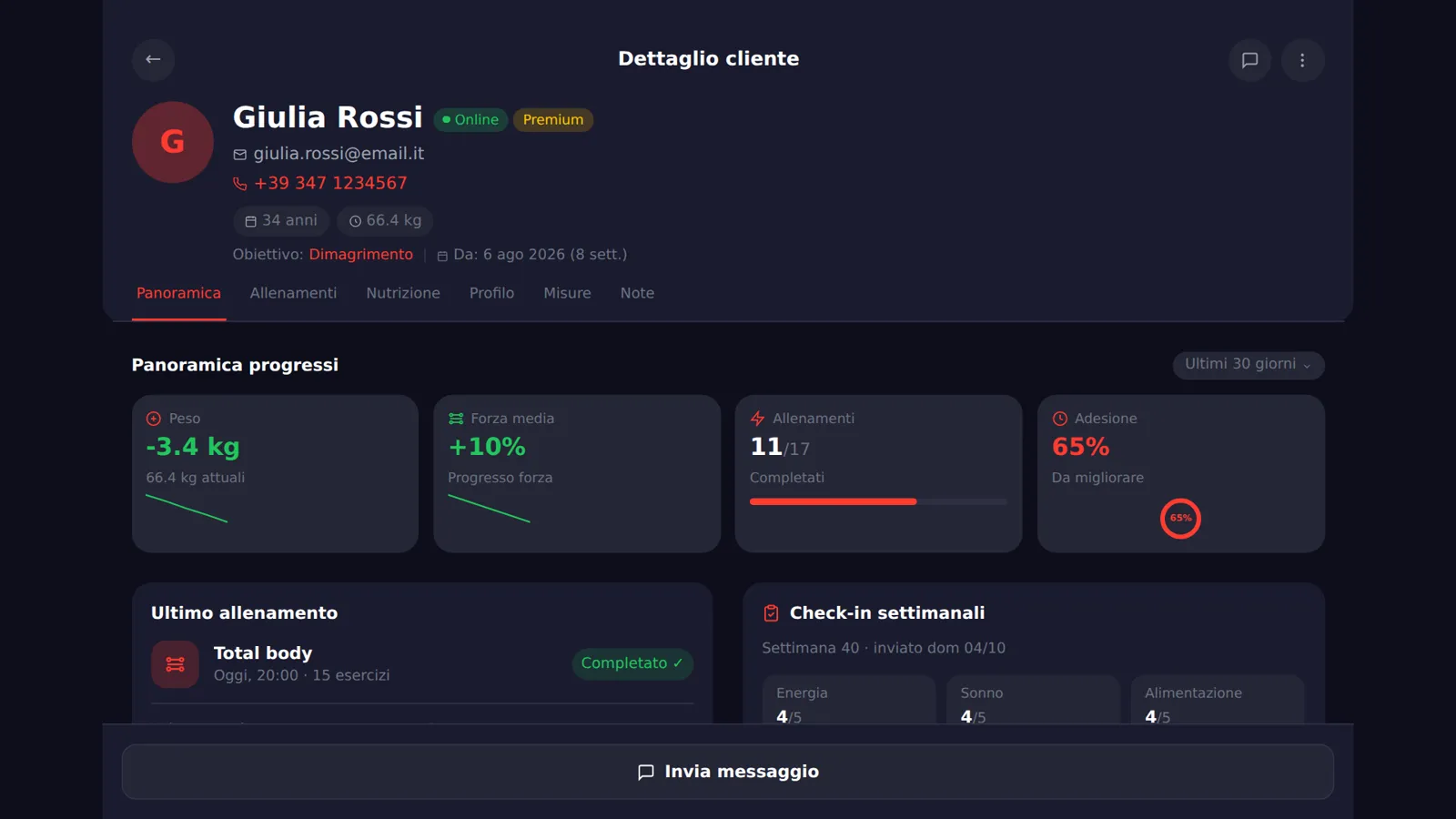Expand the Ultimi 30 giorni dropdown

tap(1249, 365)
